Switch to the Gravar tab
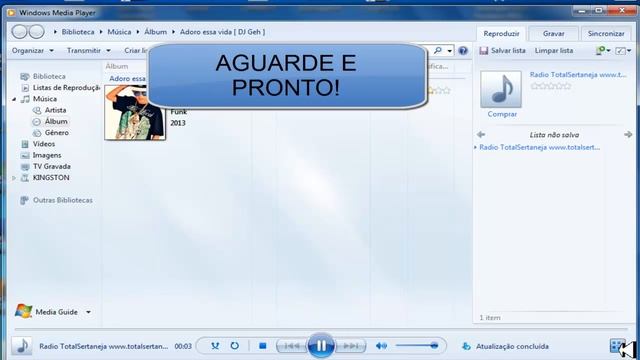Screen dimensions: 640x360 point(553,33)
